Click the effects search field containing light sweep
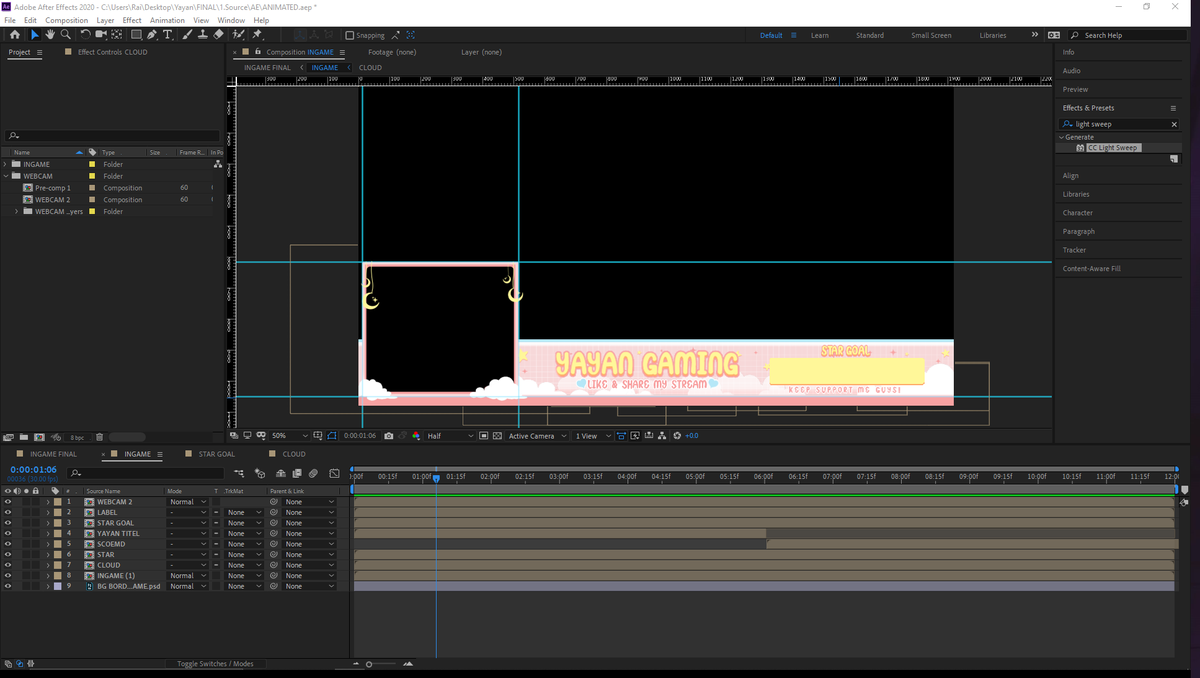This screenshot has width=1200, height=678. click(x=1117, y=124)
